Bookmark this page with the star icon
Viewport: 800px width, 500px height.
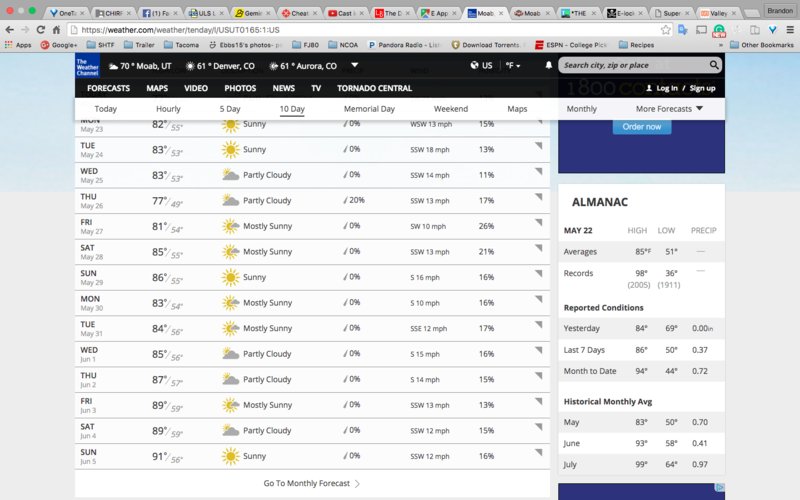[x=665, y=30]
